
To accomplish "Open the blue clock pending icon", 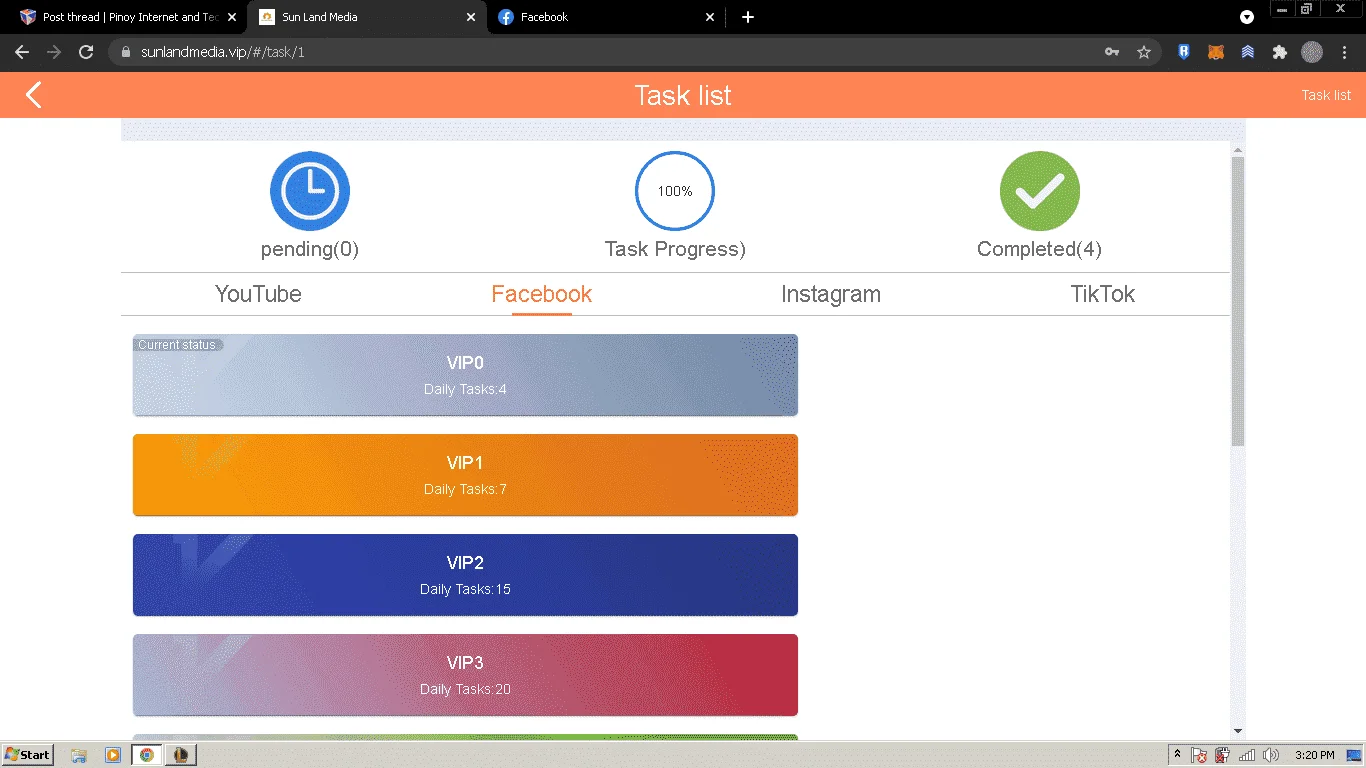I will coord(310,191).
